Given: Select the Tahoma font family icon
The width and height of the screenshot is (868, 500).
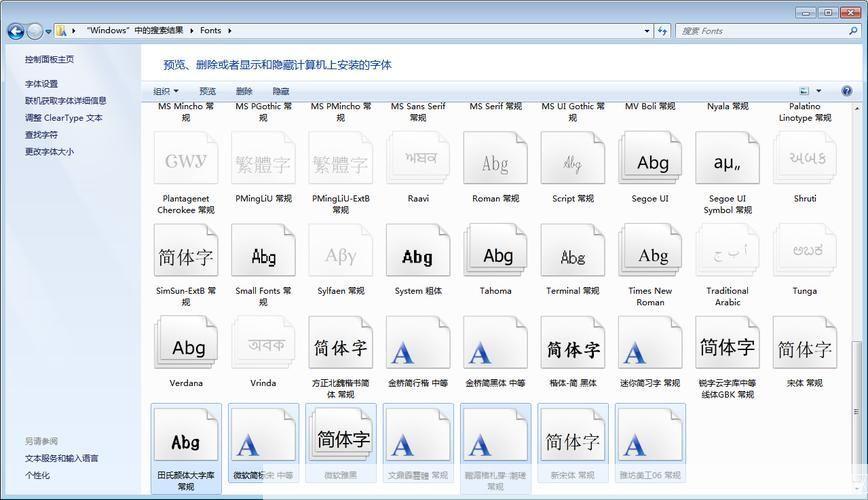Looking at the screenshot, I should [495, 250].
